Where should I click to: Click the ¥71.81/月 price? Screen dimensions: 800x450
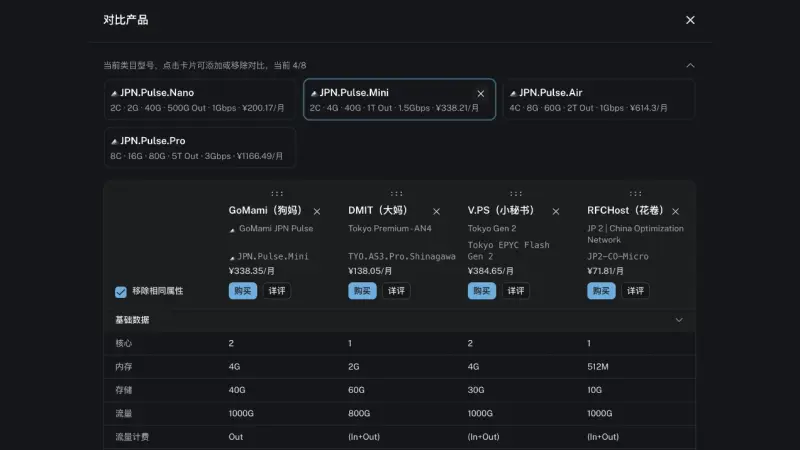pos(605,271)
